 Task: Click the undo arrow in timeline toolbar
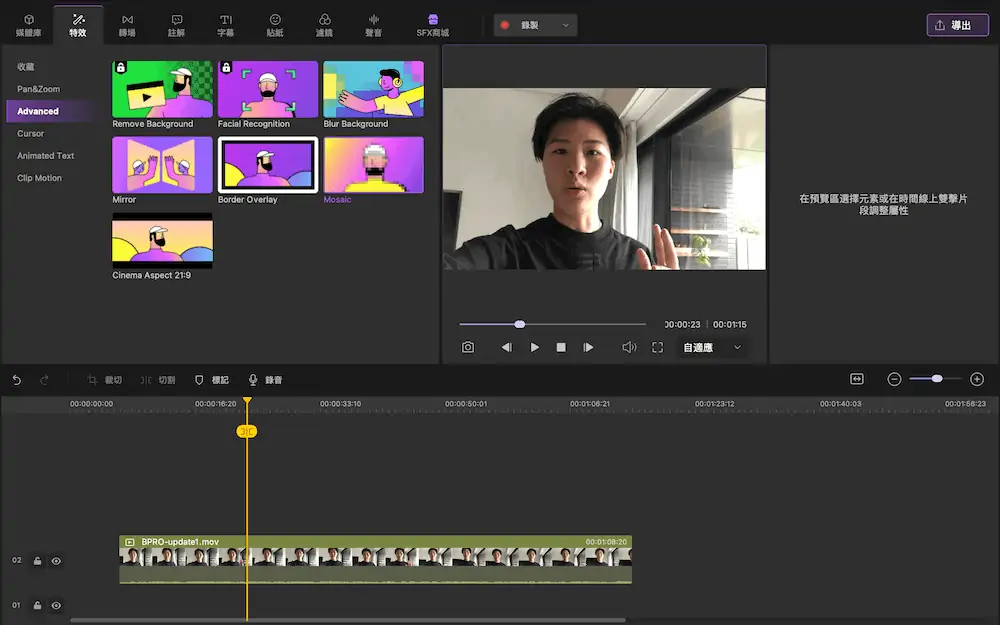click(x=17, y=380)
